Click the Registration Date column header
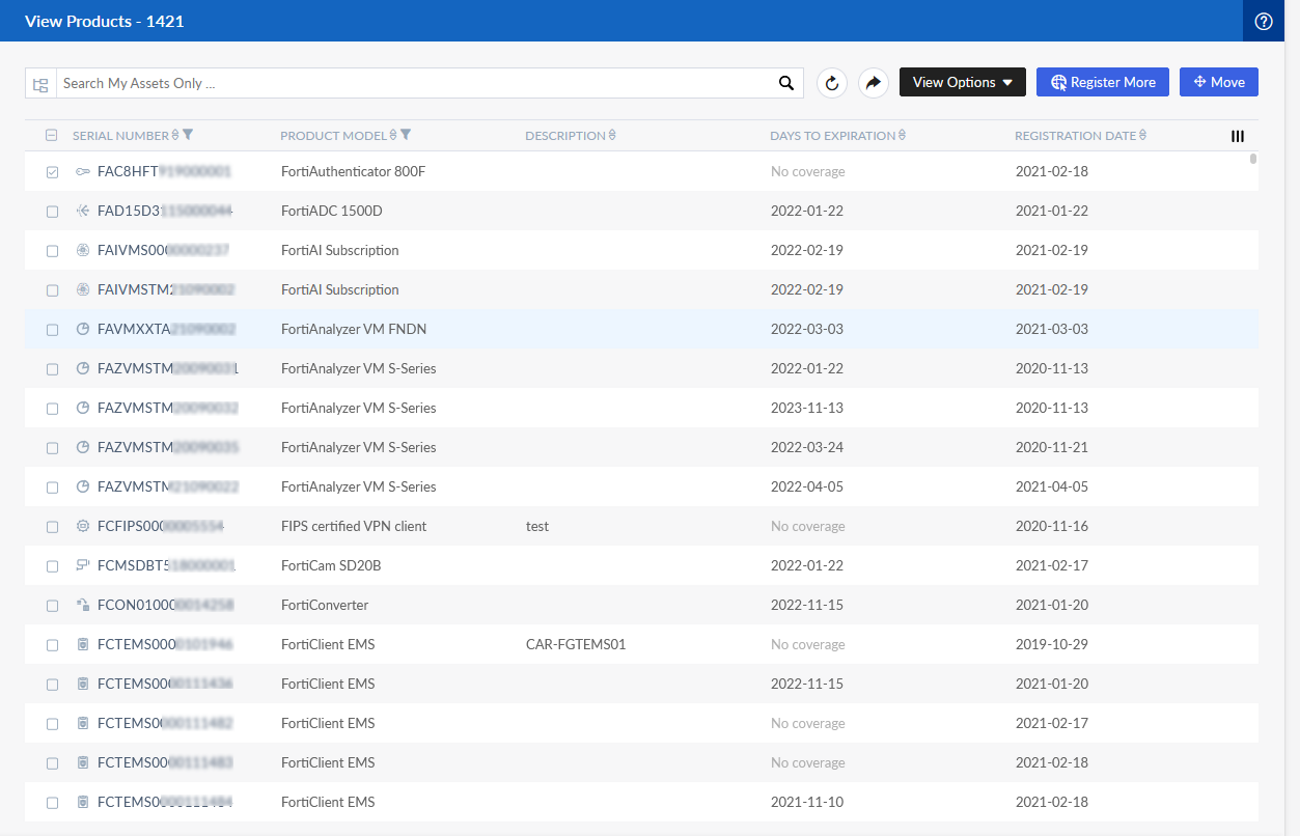This screenshot has width=1300, height=836. 1075,135
